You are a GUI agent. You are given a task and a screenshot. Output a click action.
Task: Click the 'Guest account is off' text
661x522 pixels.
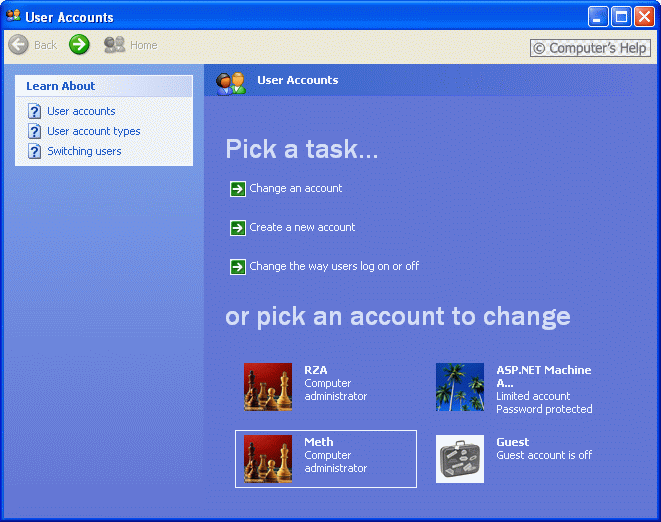(544, 455)
